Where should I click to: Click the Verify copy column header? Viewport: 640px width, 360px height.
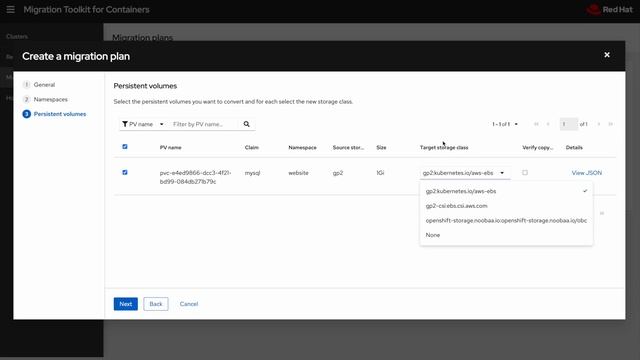(x=538, y=147)
